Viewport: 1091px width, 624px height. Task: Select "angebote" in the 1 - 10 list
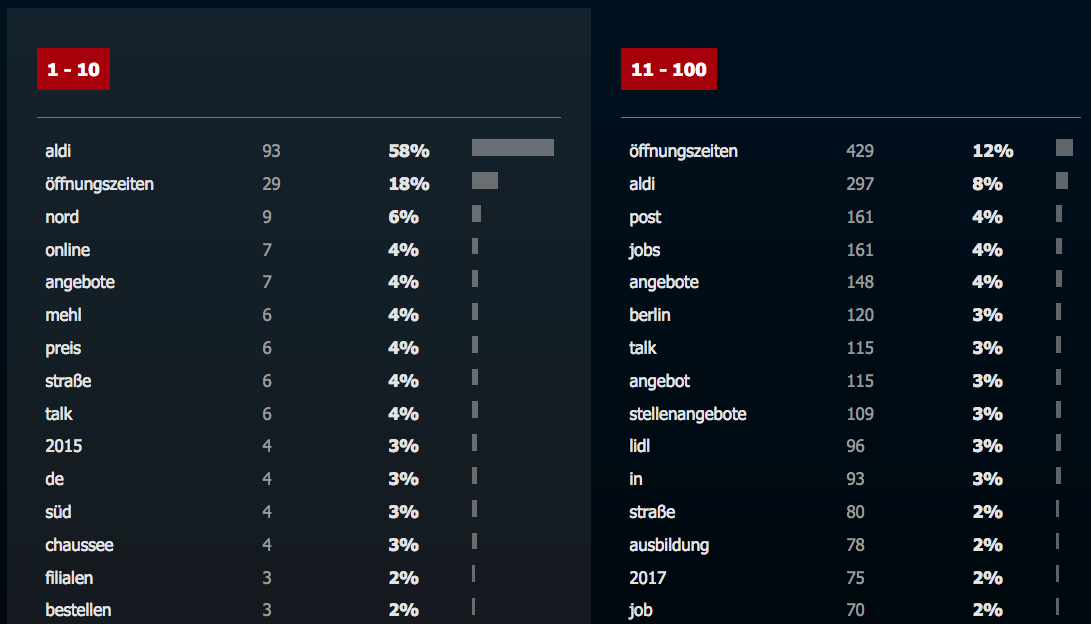click(80, 282)
